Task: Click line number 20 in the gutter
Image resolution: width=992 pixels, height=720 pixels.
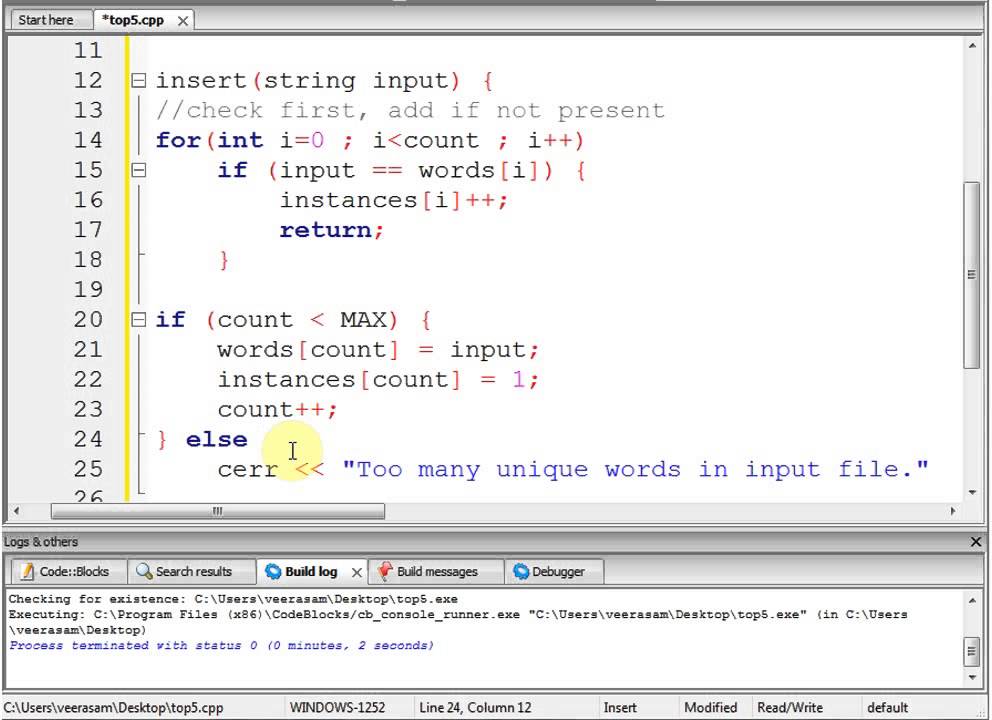Action: tap(88, 320)
